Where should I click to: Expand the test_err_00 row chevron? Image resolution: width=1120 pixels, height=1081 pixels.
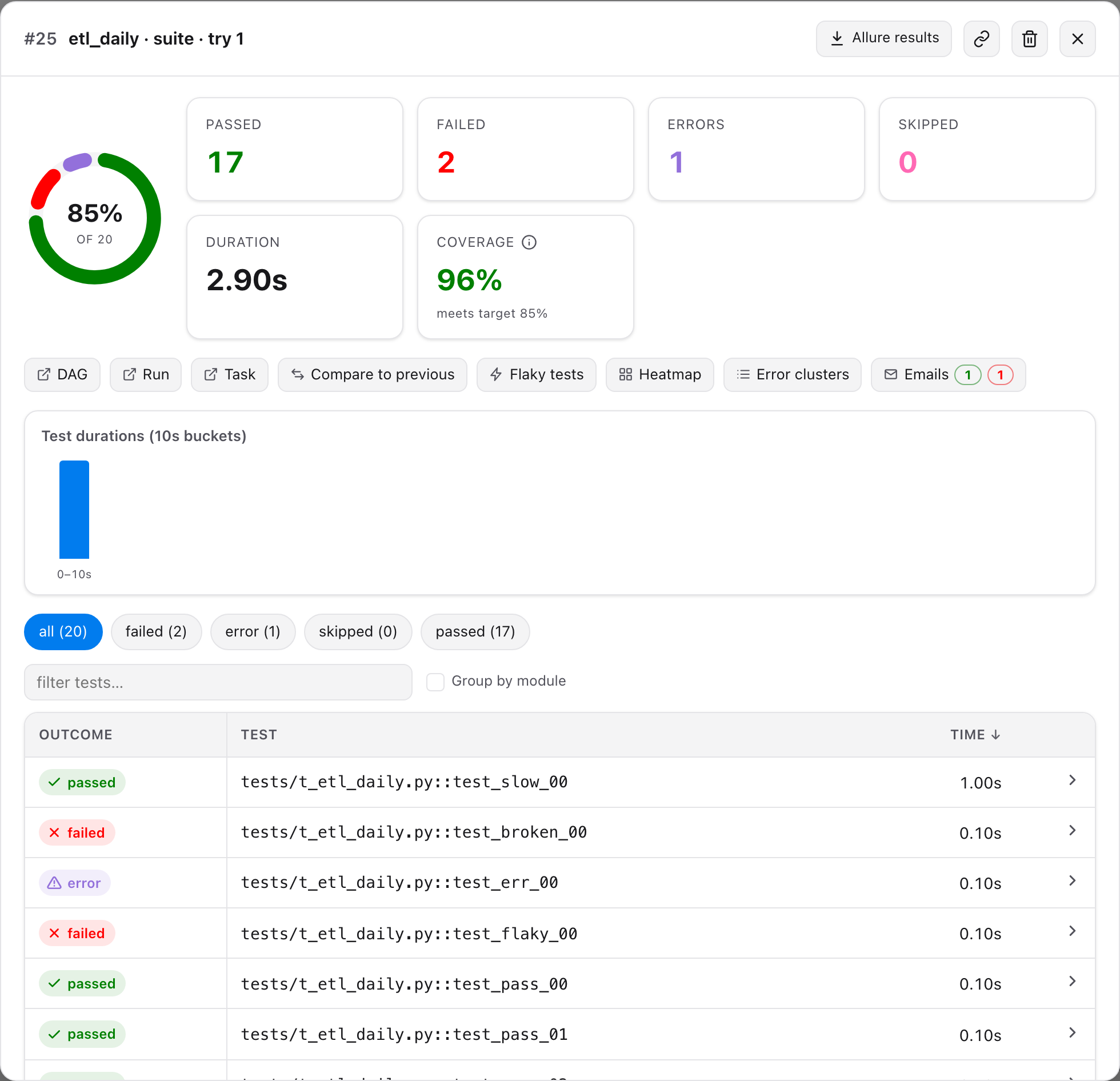1072,881
